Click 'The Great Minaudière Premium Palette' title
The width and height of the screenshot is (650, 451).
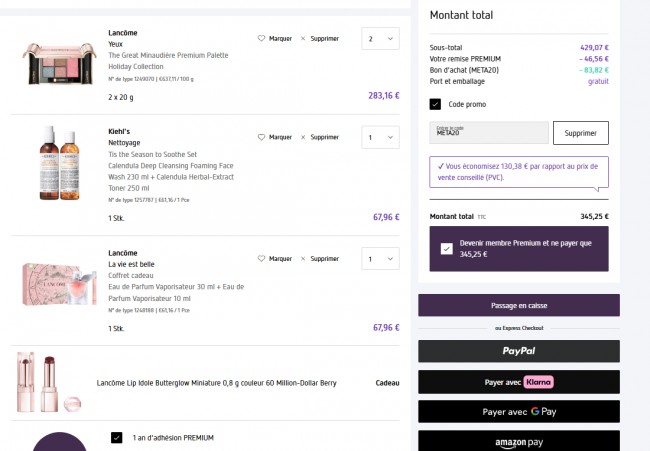click(x=168, y=55)
